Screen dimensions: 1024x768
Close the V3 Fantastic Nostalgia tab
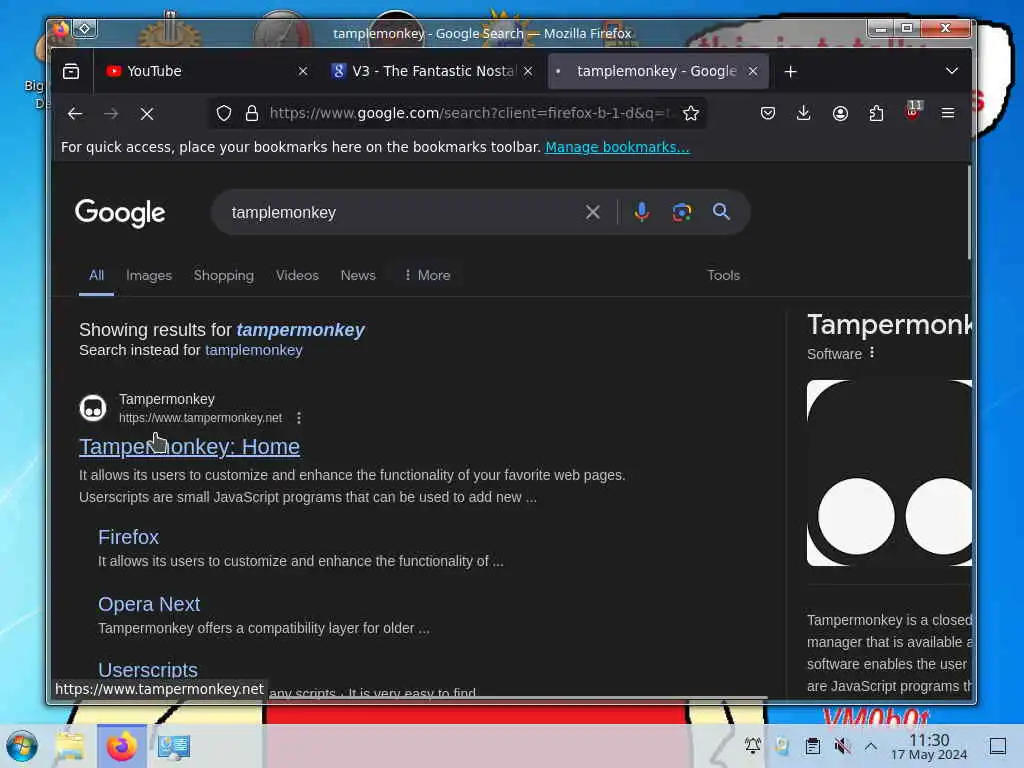[528, 71]
